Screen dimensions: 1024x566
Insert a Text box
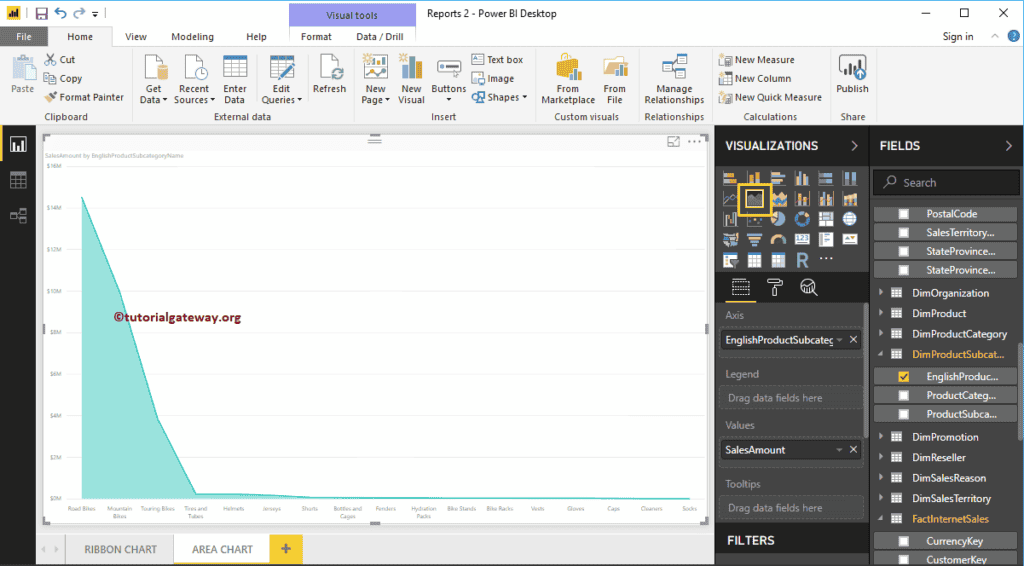tap(498, 59)
